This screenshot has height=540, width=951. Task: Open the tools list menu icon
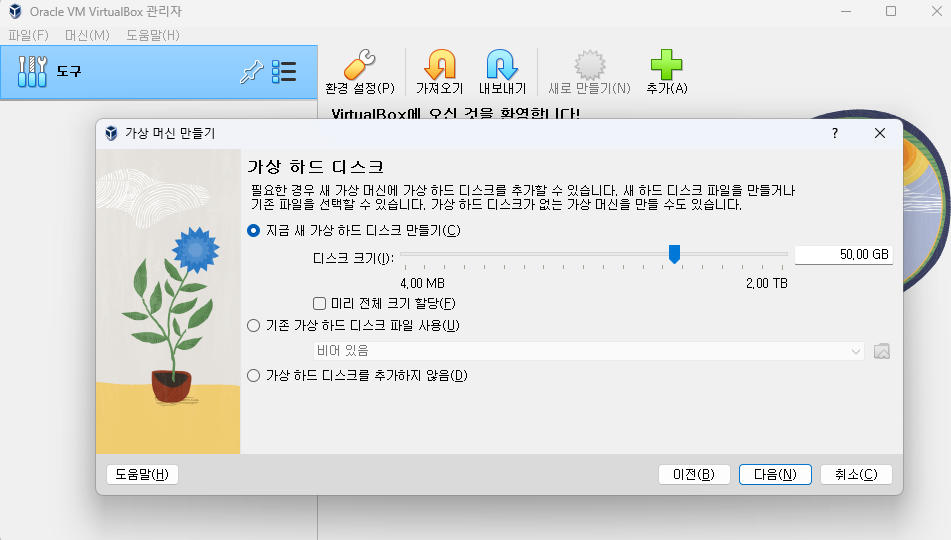pyautogui.click(x=284, y=72)
